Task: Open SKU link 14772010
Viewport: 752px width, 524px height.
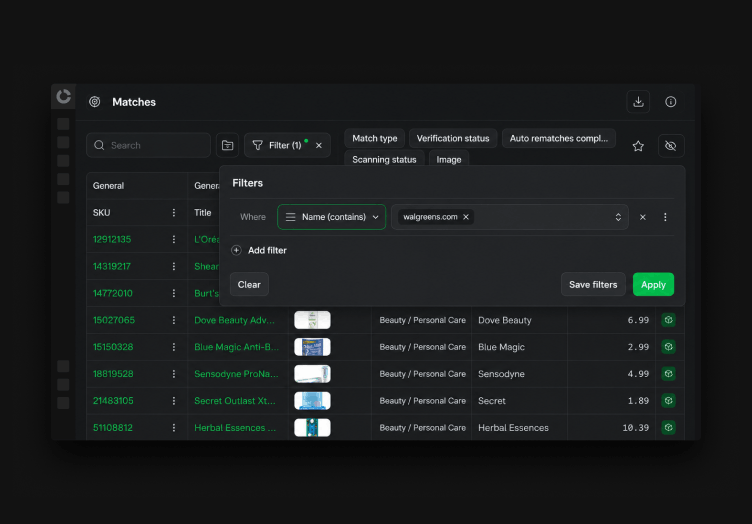Action: point(113,293)
